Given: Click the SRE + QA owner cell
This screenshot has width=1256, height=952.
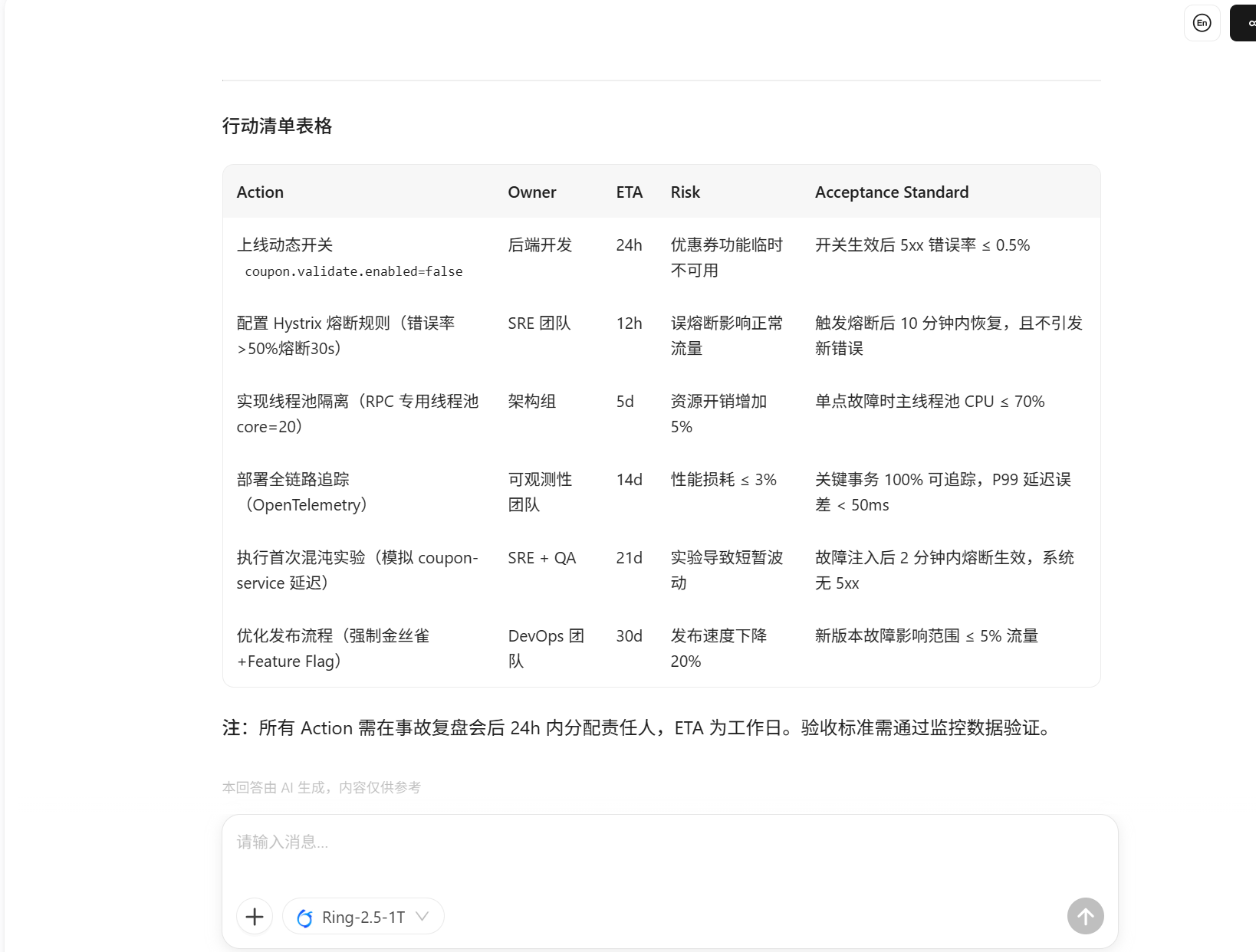Looking at the screenshot, I should pos(541,558).
